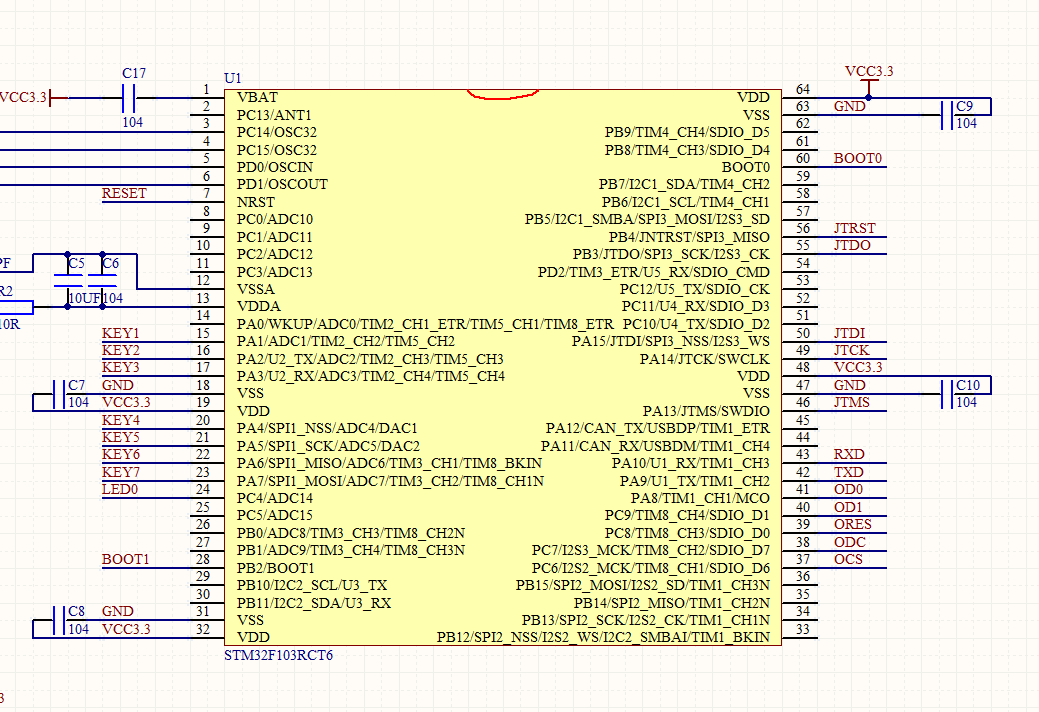This screenshot has height=712, width=1039.
Task: Click the ORES net label
Action: (852, 525)
